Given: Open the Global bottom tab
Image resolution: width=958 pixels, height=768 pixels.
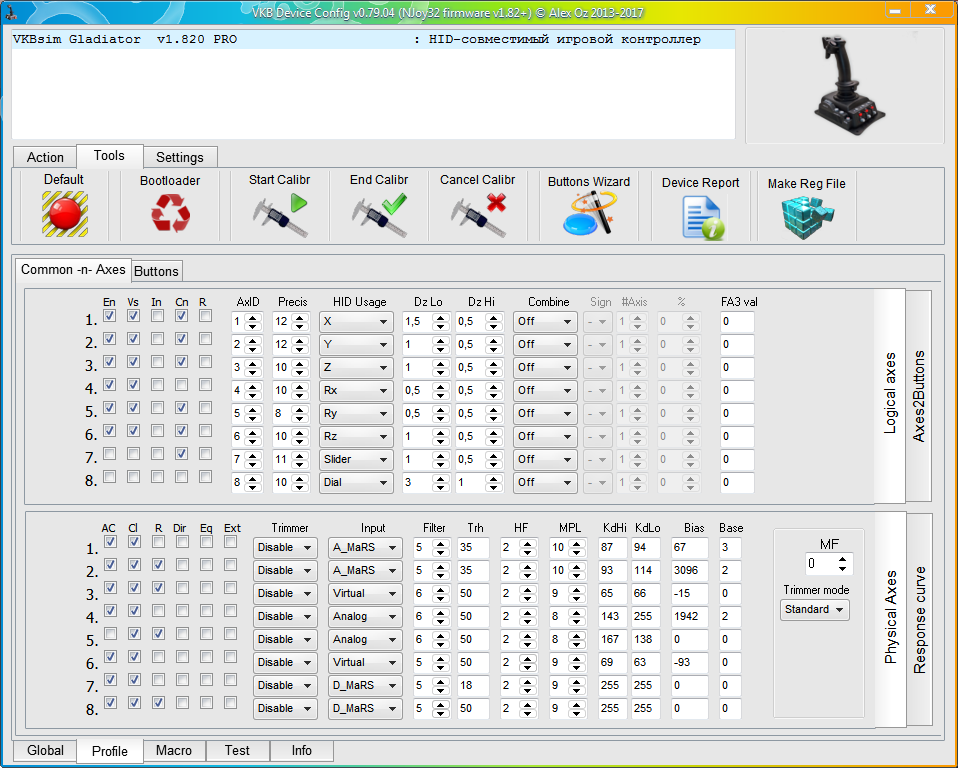Looking at the screenshot, I should [45, 750].
